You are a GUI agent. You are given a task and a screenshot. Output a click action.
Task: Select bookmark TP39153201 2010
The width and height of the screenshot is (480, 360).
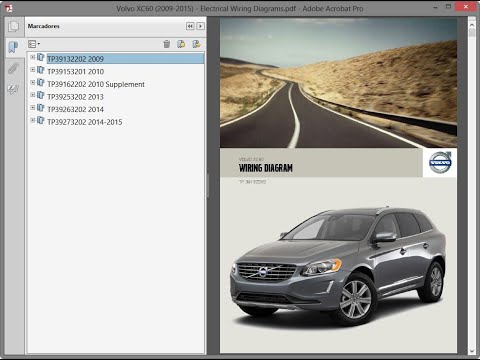pos(76,72)
